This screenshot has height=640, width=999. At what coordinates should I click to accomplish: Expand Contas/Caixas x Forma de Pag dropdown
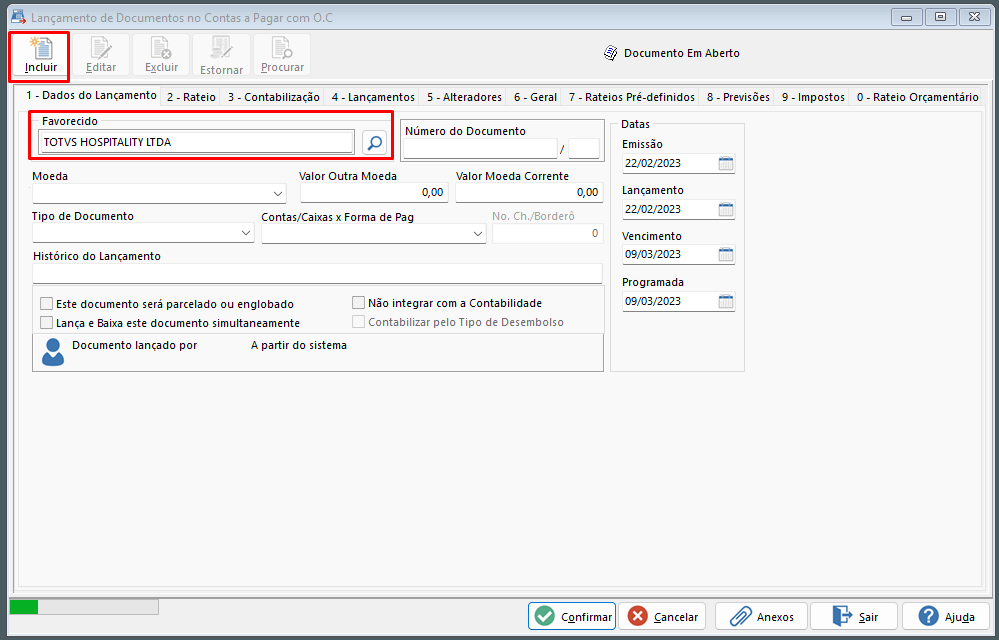pyautogui.click(x=478, y=234)
